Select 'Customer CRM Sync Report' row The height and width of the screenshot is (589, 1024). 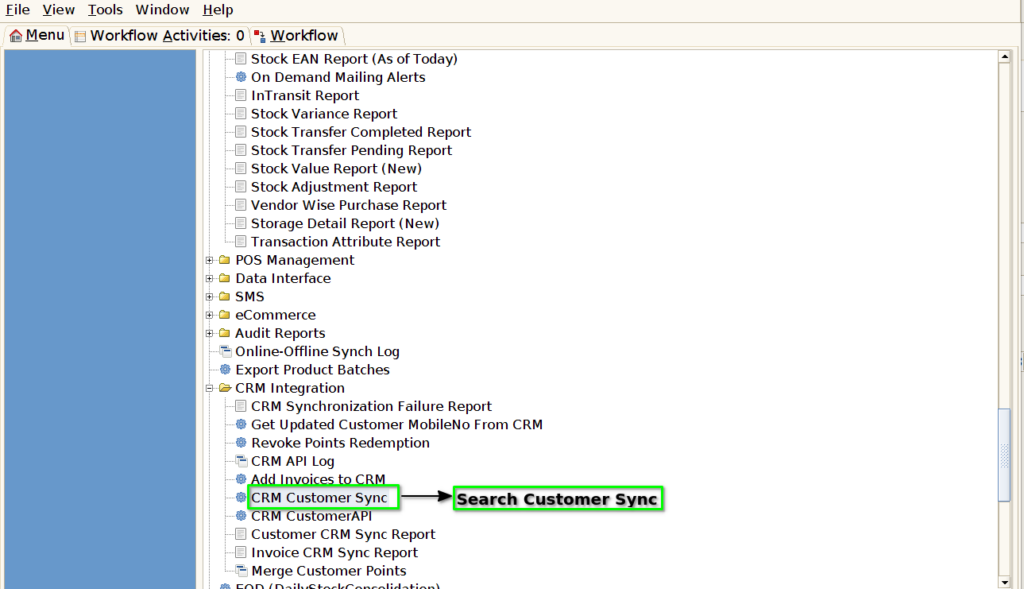pos(343,534)
